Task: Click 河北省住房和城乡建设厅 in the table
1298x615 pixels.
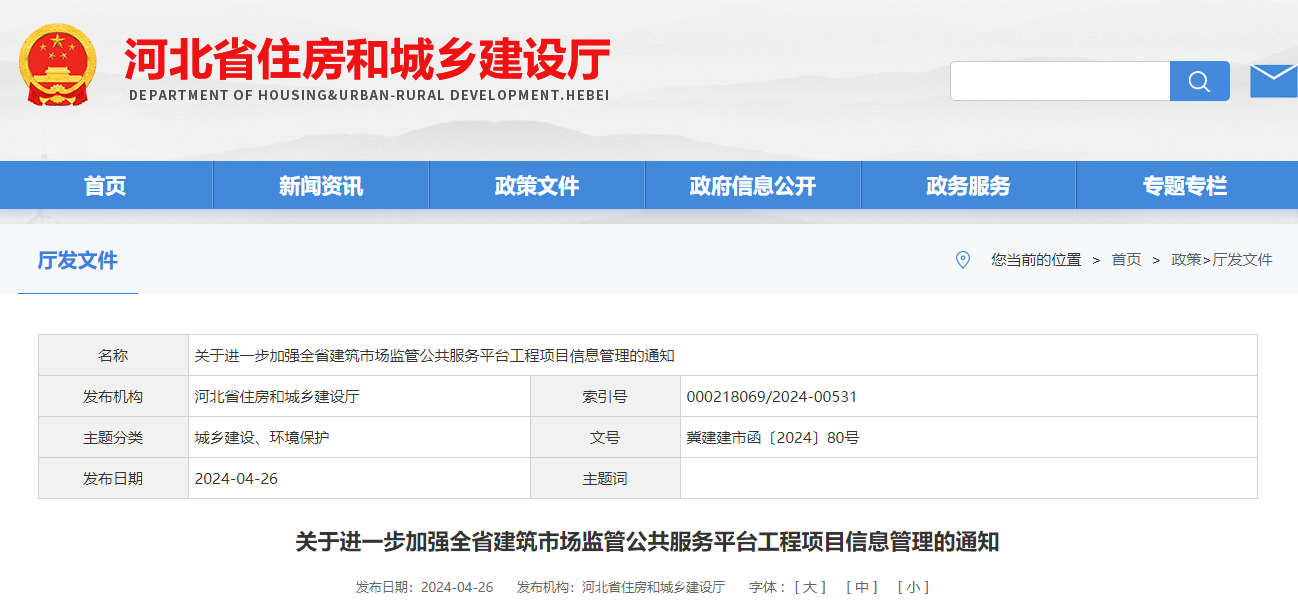Action: point(277,396)
